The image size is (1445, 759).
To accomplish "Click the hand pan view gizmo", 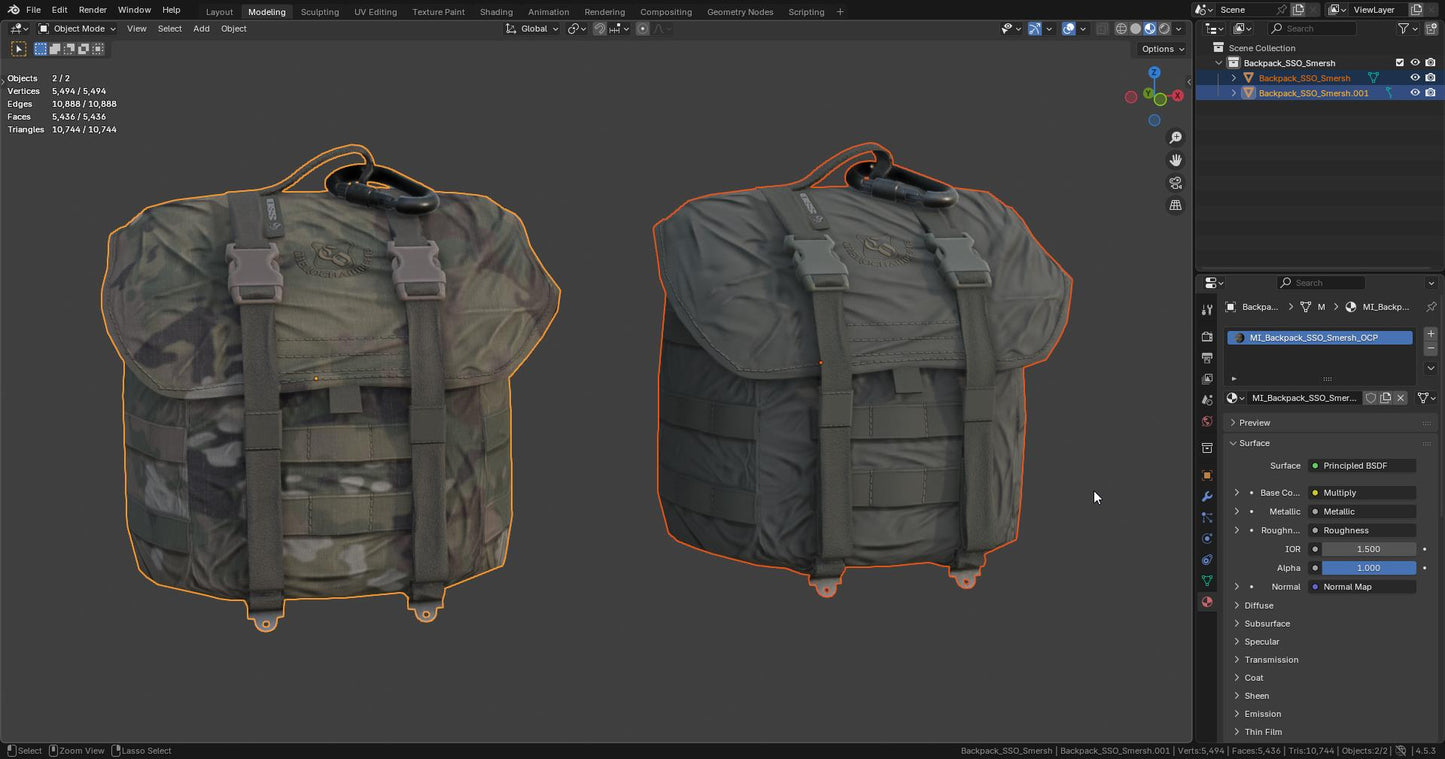I will [x=1176, y=160].
